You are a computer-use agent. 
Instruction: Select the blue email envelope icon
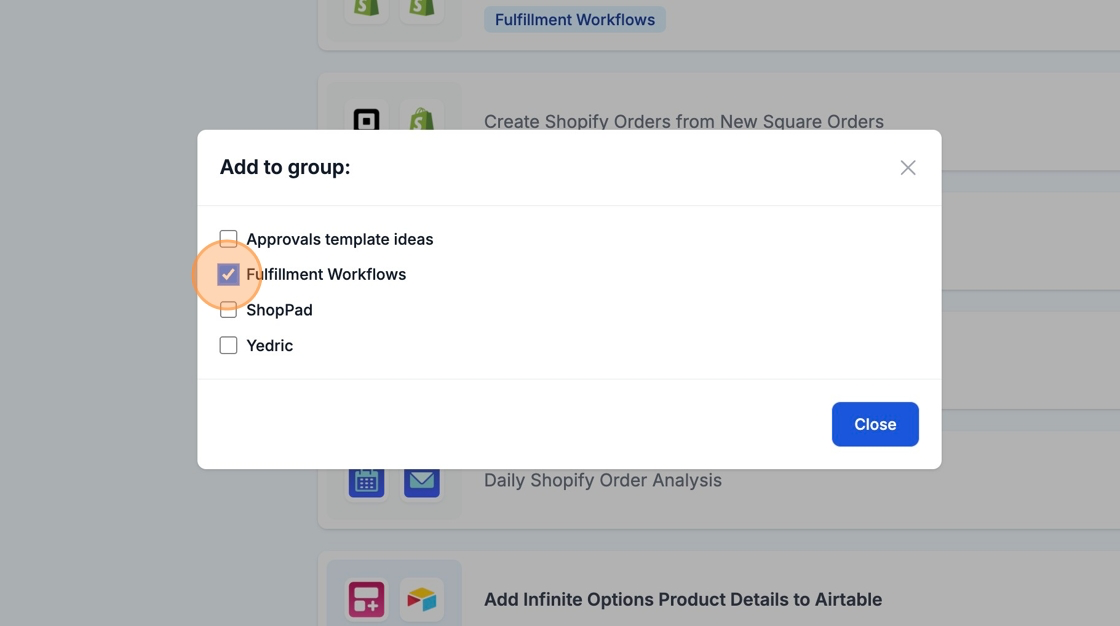[x=421, y=481]
